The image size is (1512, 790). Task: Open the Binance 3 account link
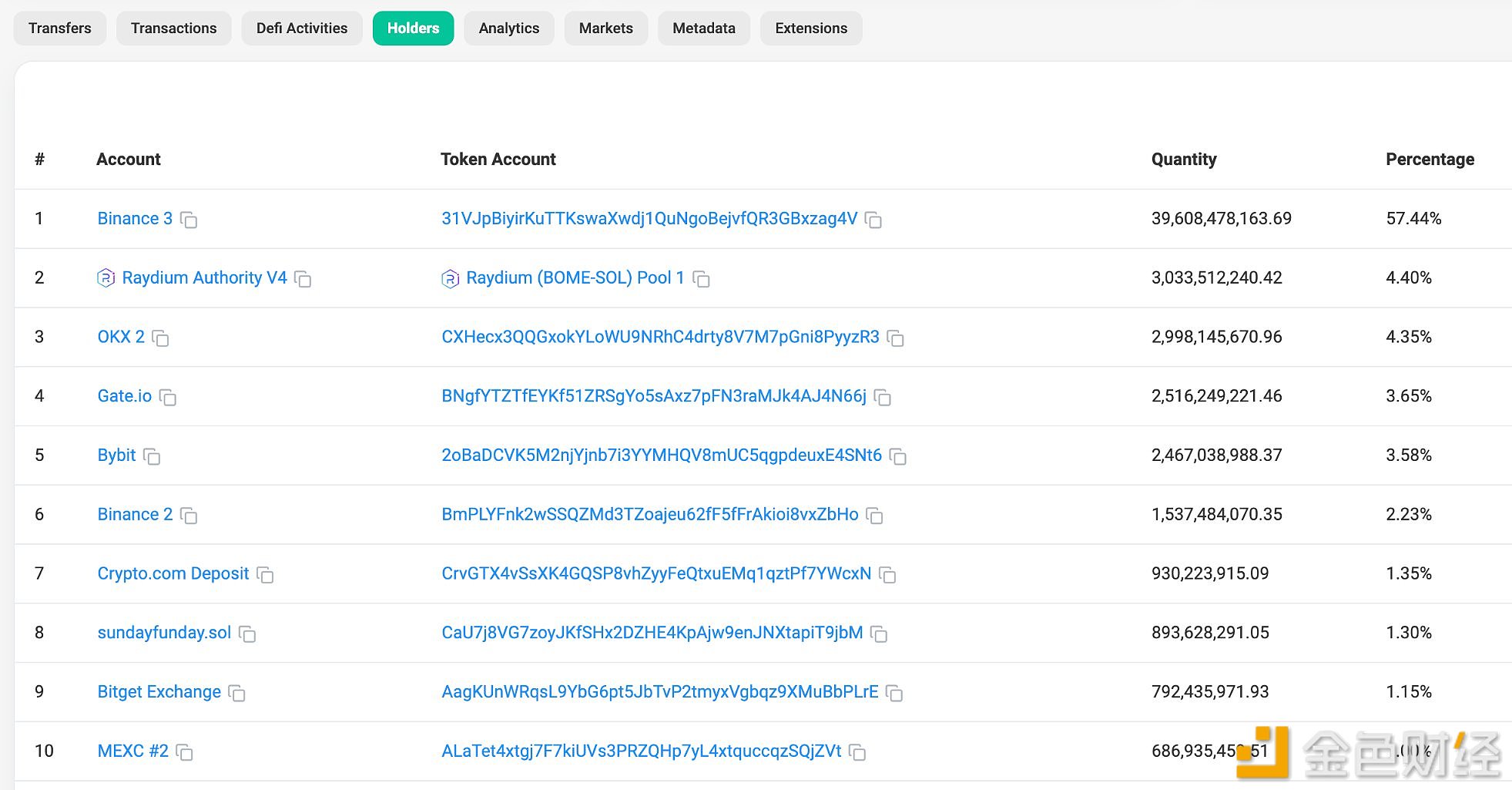[x=135, y=219]
